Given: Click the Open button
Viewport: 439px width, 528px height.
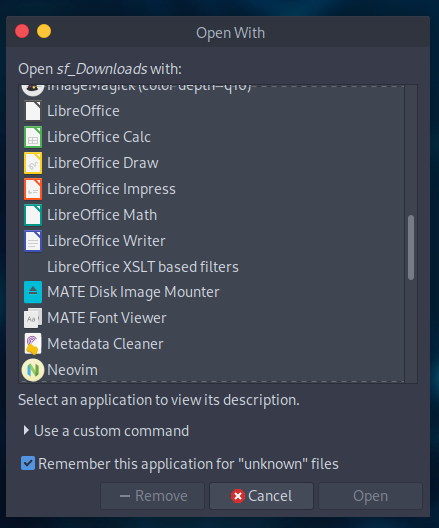Looking at the screenshot, I should (370, 496).
